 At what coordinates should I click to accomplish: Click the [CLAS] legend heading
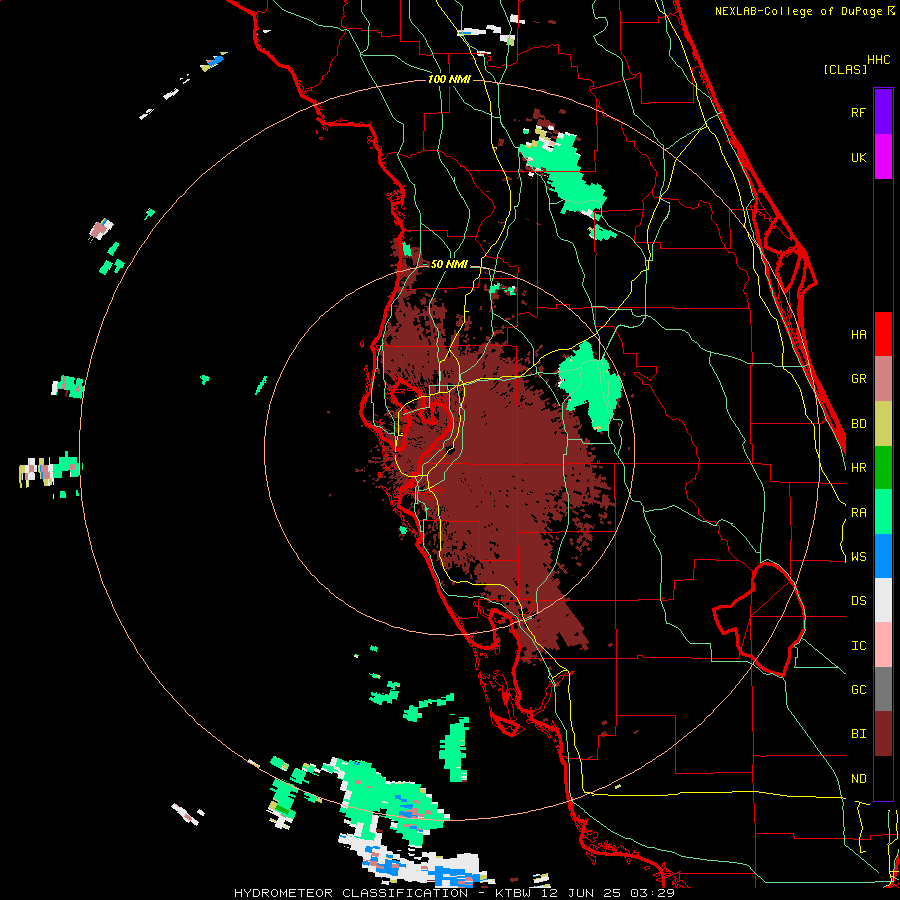click(x=845, y=69)
